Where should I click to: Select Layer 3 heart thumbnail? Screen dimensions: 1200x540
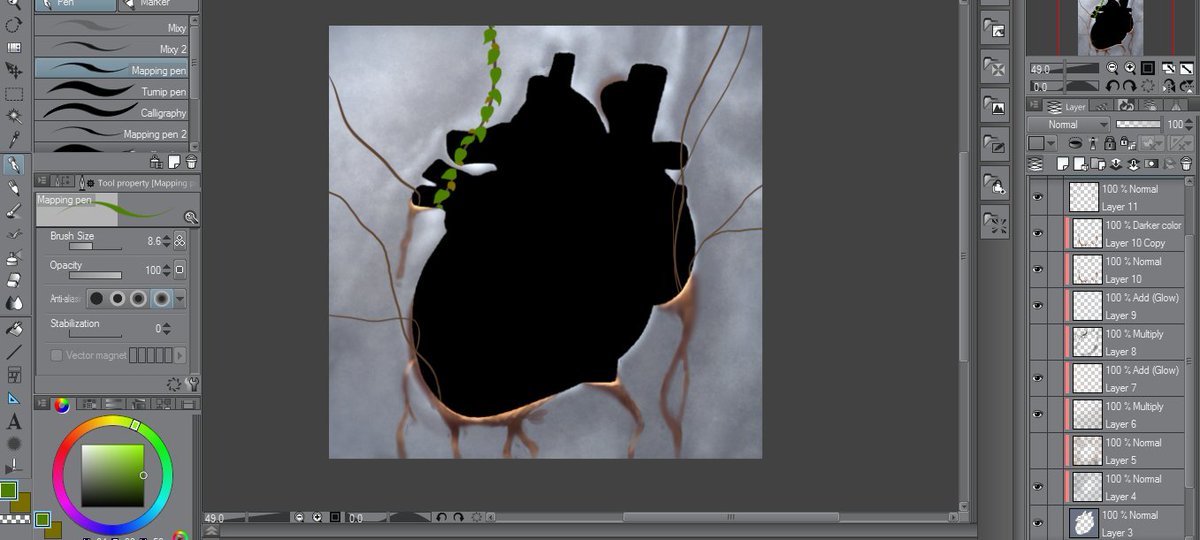point(1085,523)
